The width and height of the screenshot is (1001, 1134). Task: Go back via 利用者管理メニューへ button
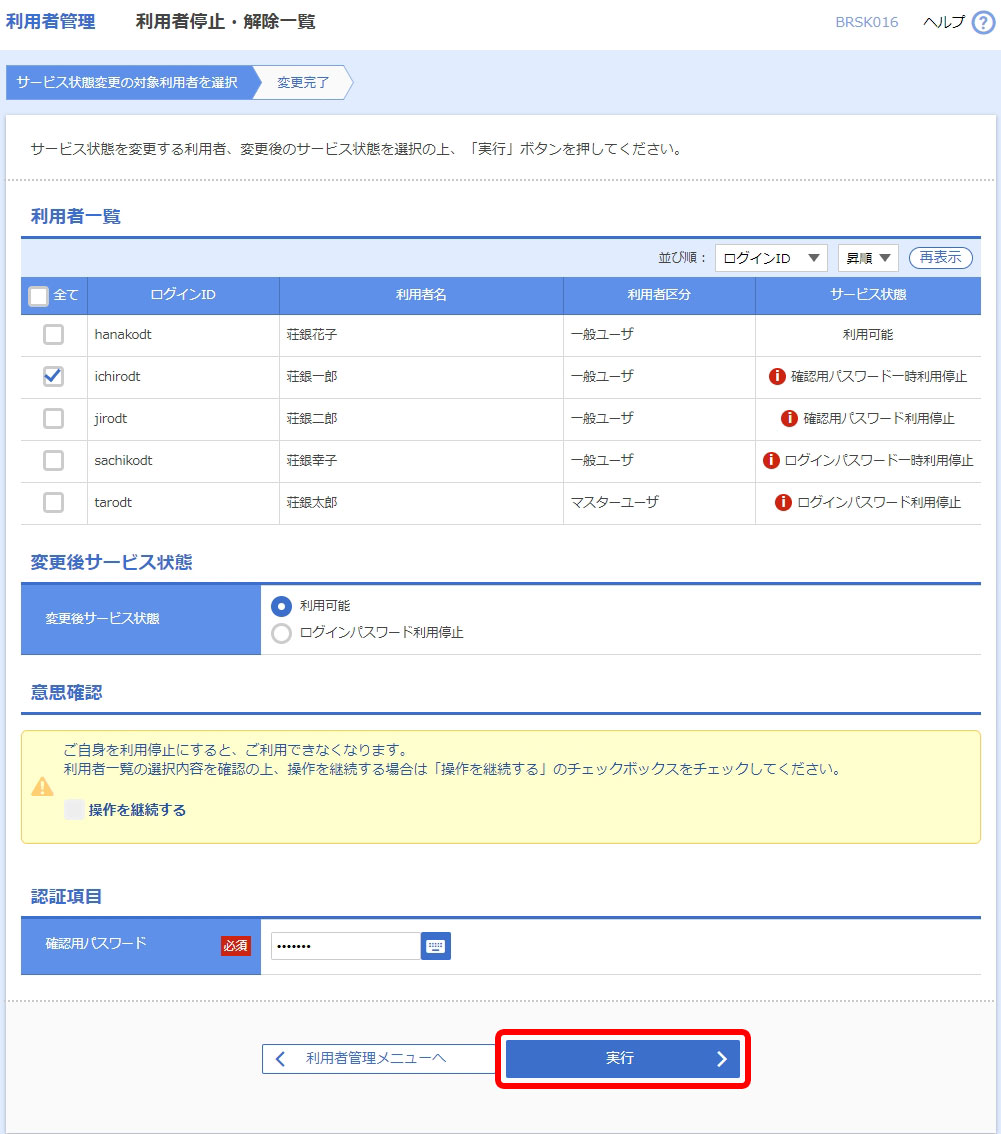(378, 1059)
